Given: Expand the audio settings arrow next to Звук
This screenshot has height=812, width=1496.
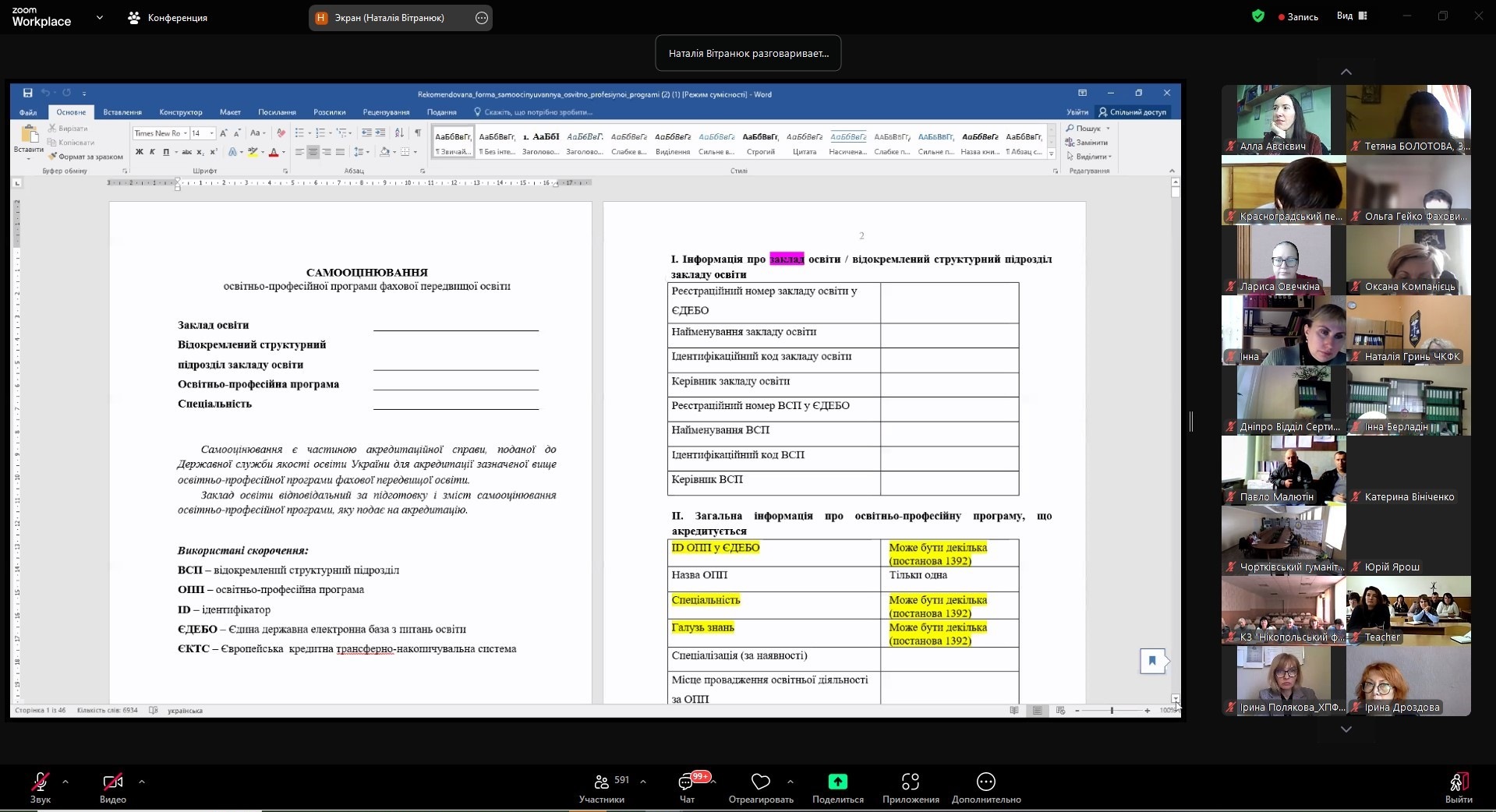Looking at the screenshot, I should click(x=65, y=781).
